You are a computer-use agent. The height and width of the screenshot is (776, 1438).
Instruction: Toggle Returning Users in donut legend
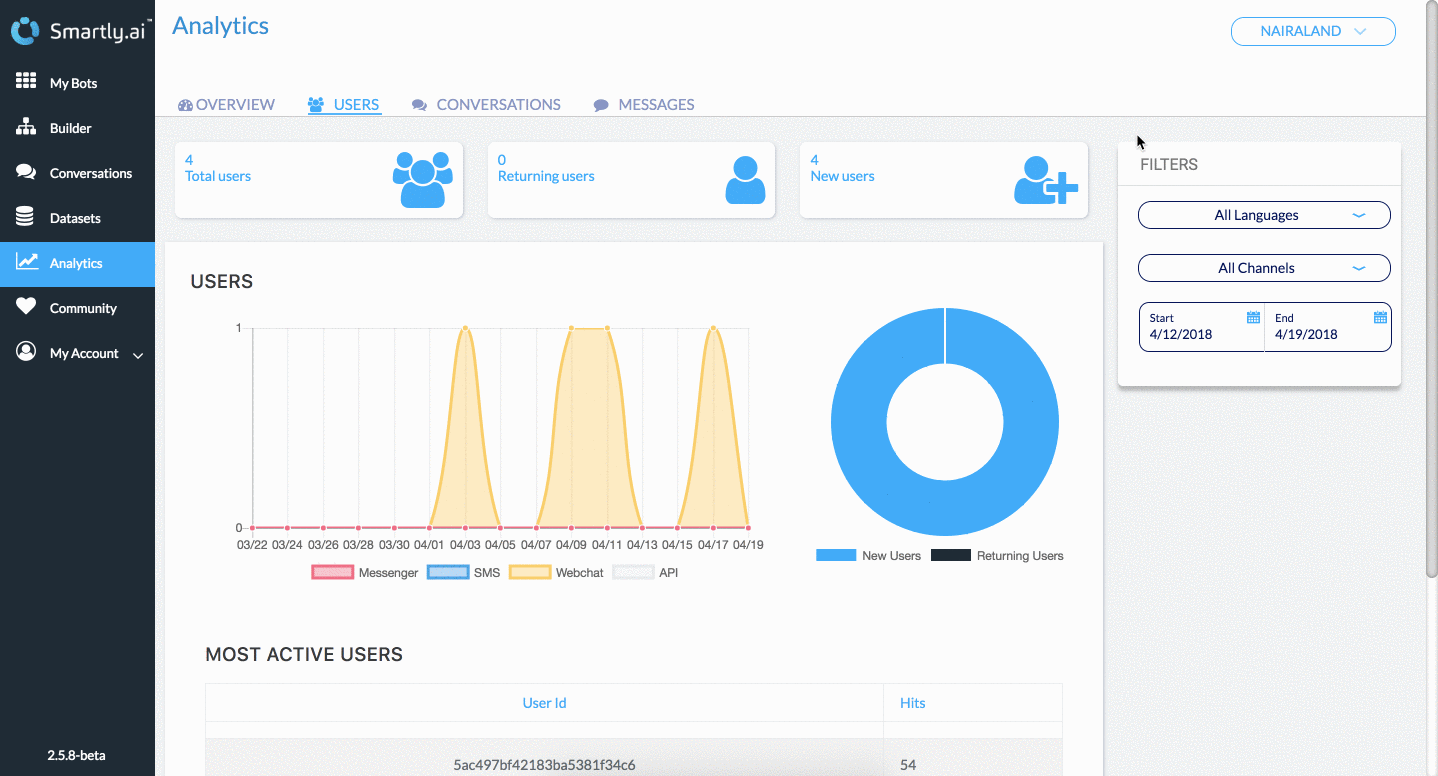[997, 555]
